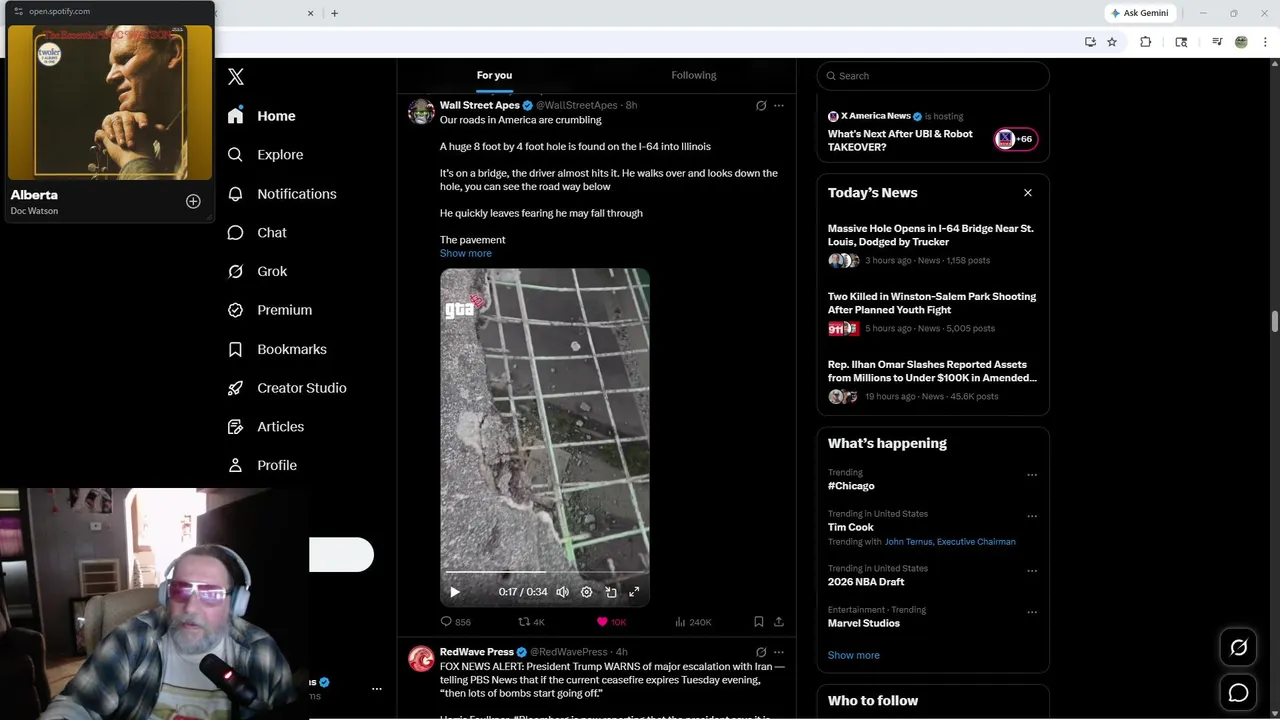This screenshot has width=1280, height=720.
Task: Share the Wall Street Apes post
Action: pyautogui.click(x=779, y=622)
